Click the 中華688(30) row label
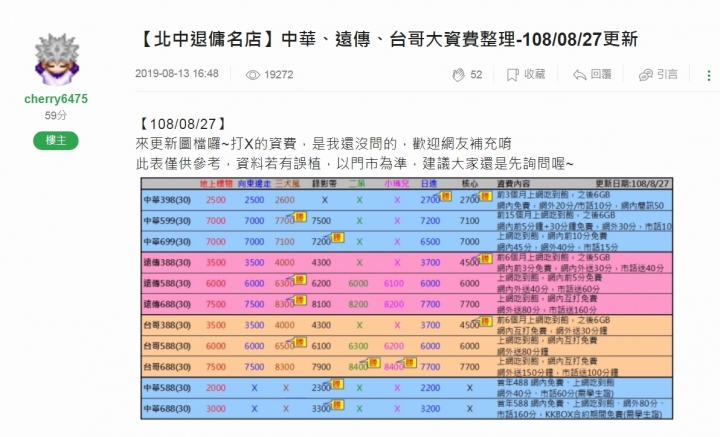Viewport: 720px width, 437px height. 167,409
